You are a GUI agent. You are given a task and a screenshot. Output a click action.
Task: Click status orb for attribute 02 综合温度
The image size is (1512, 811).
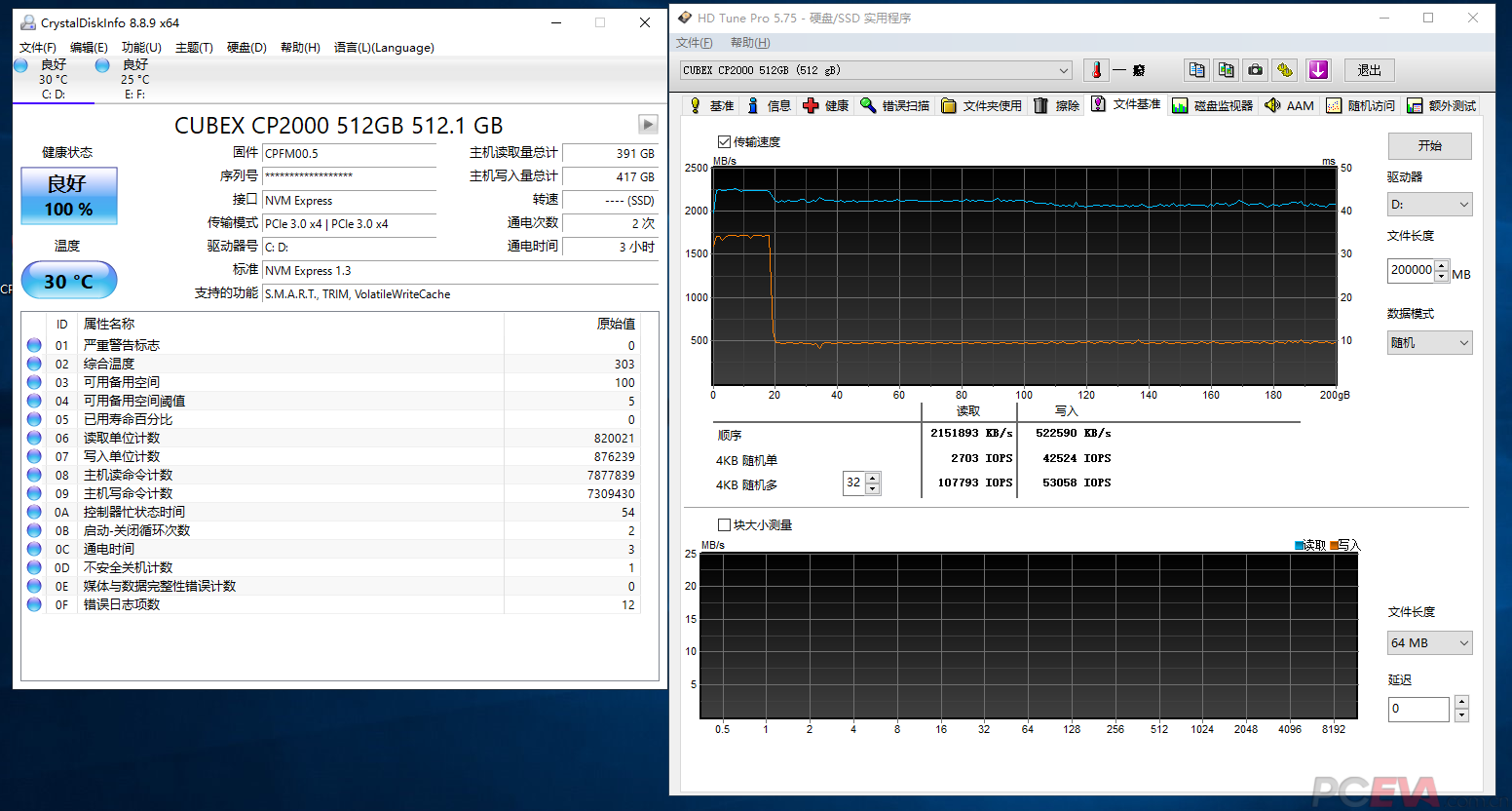pyautogui.click(x=34, y=364)
